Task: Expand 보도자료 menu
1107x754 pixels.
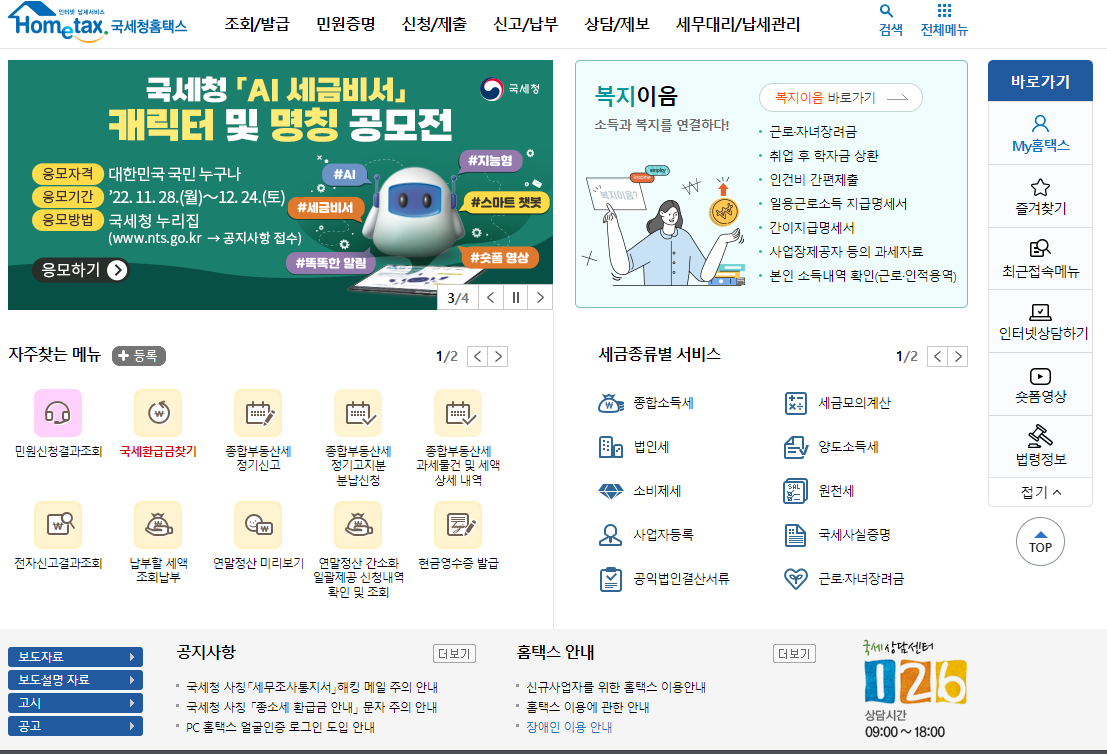Action: 76,657
